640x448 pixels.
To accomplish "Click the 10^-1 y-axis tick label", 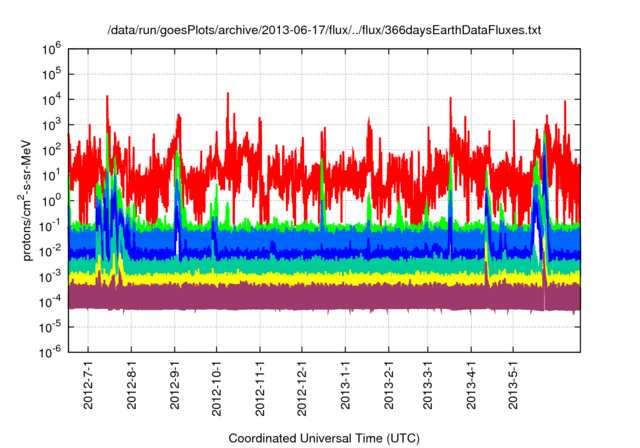I will [50, 226].
